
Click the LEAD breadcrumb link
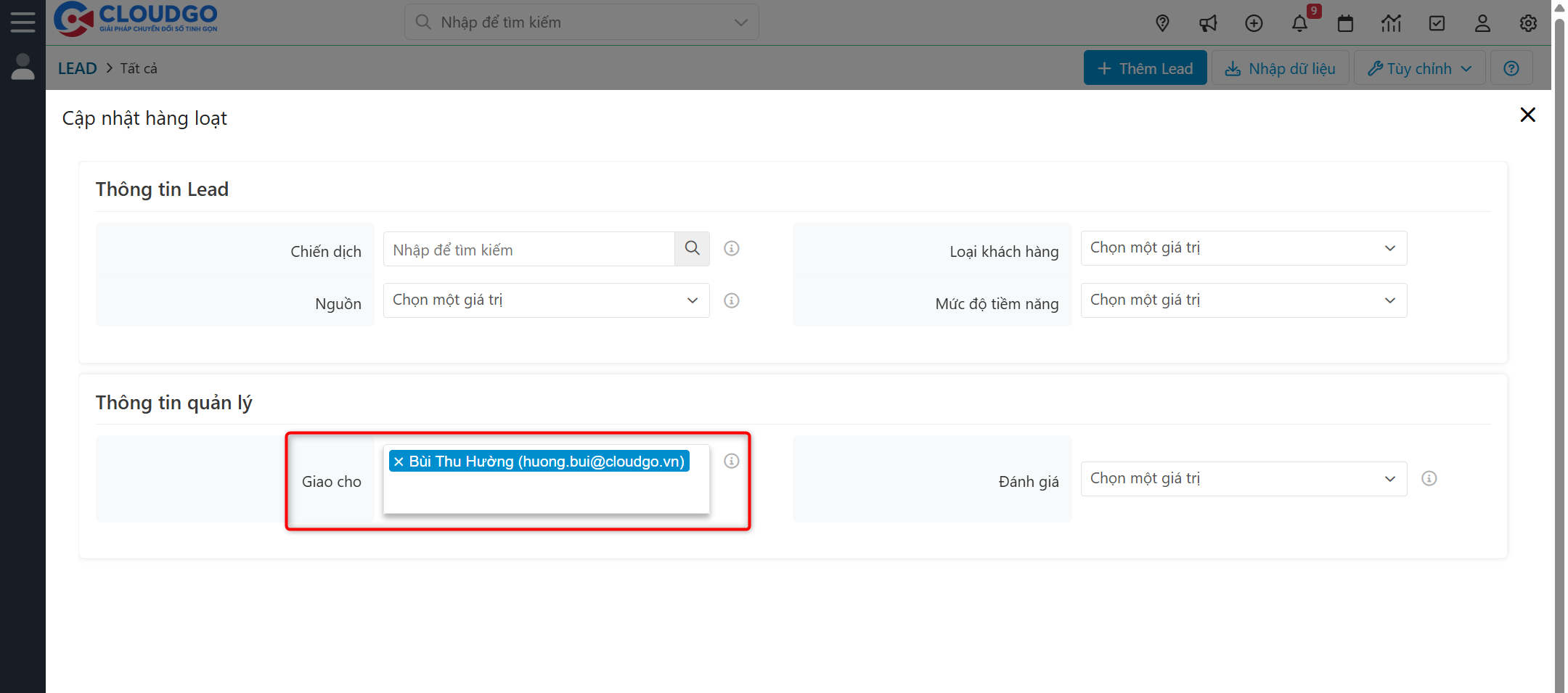coord(77,68)
